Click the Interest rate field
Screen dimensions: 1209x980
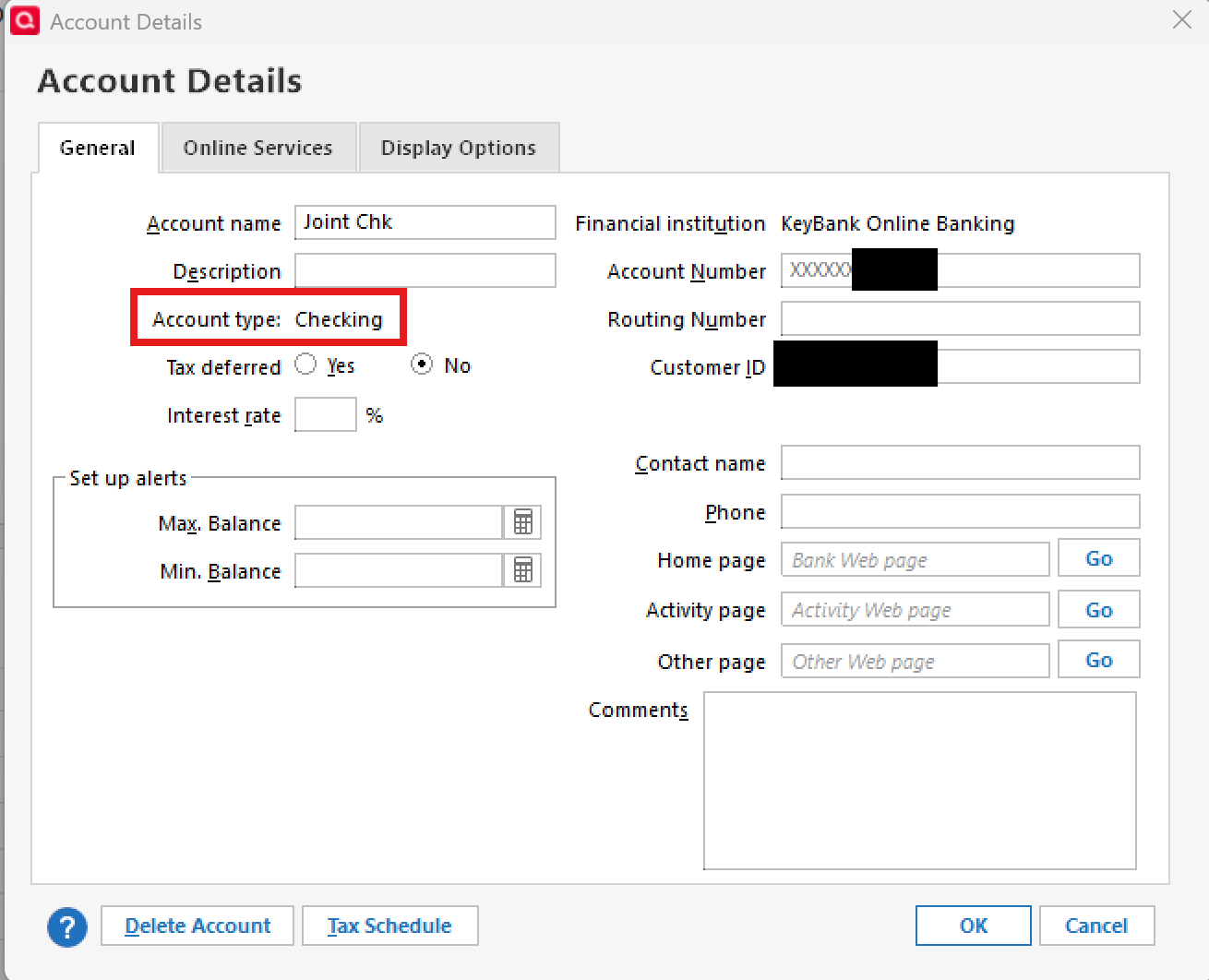(x=326, y=414)
